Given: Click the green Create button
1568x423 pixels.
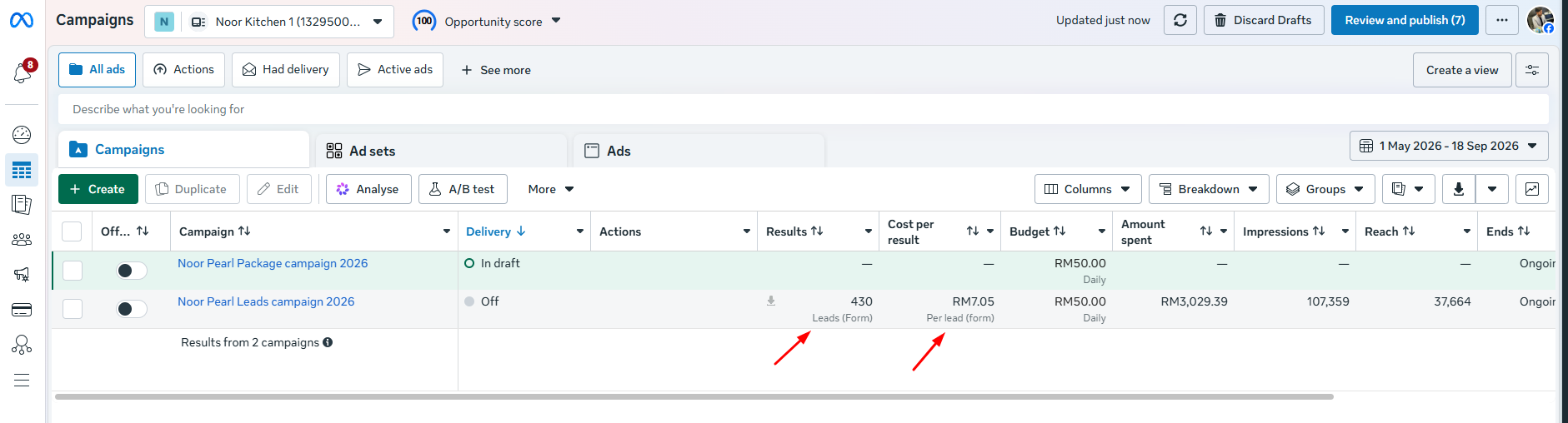Looking at the screenshot, I should [x=98, y=189].
